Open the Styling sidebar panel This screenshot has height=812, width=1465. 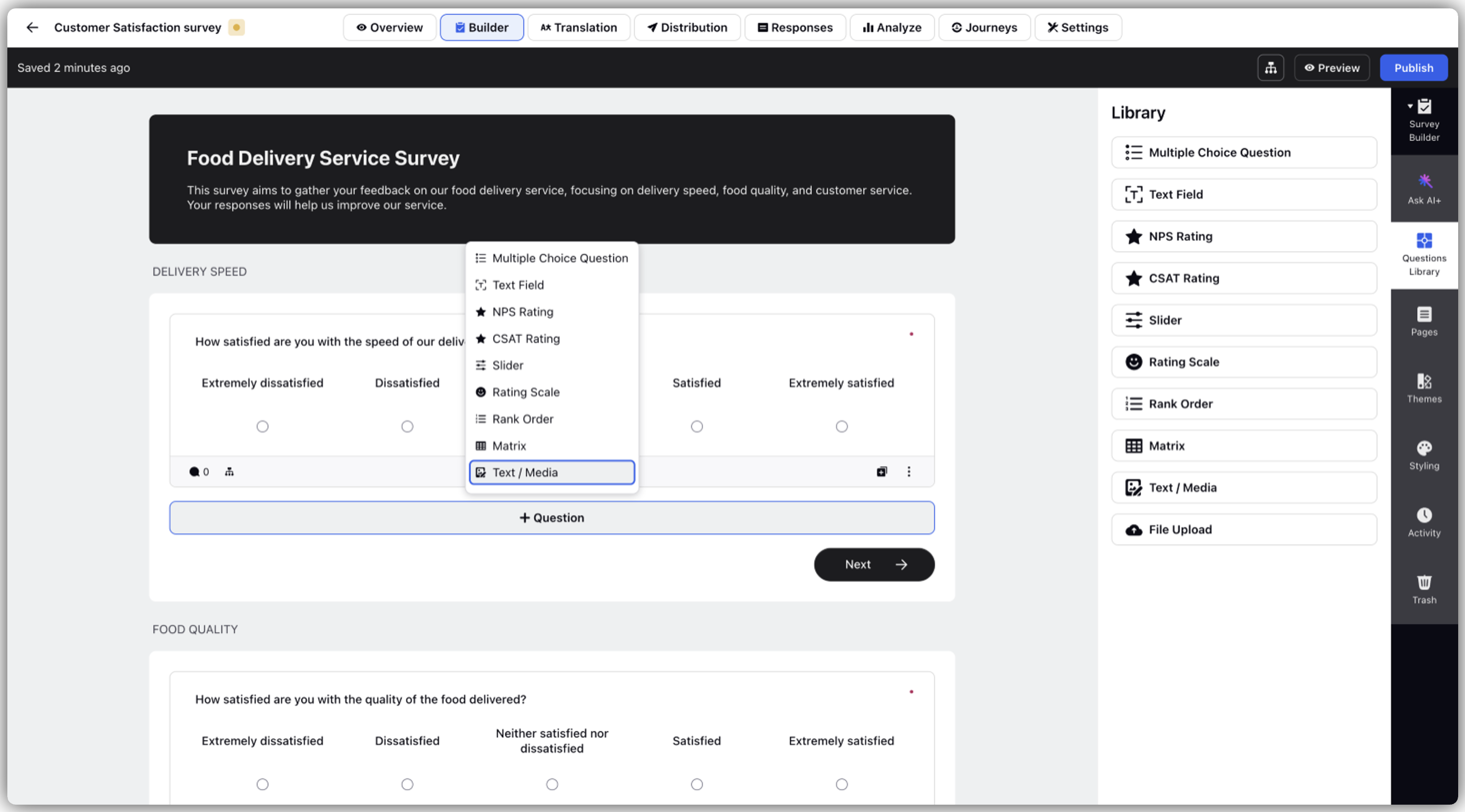tap(1424, 456)
